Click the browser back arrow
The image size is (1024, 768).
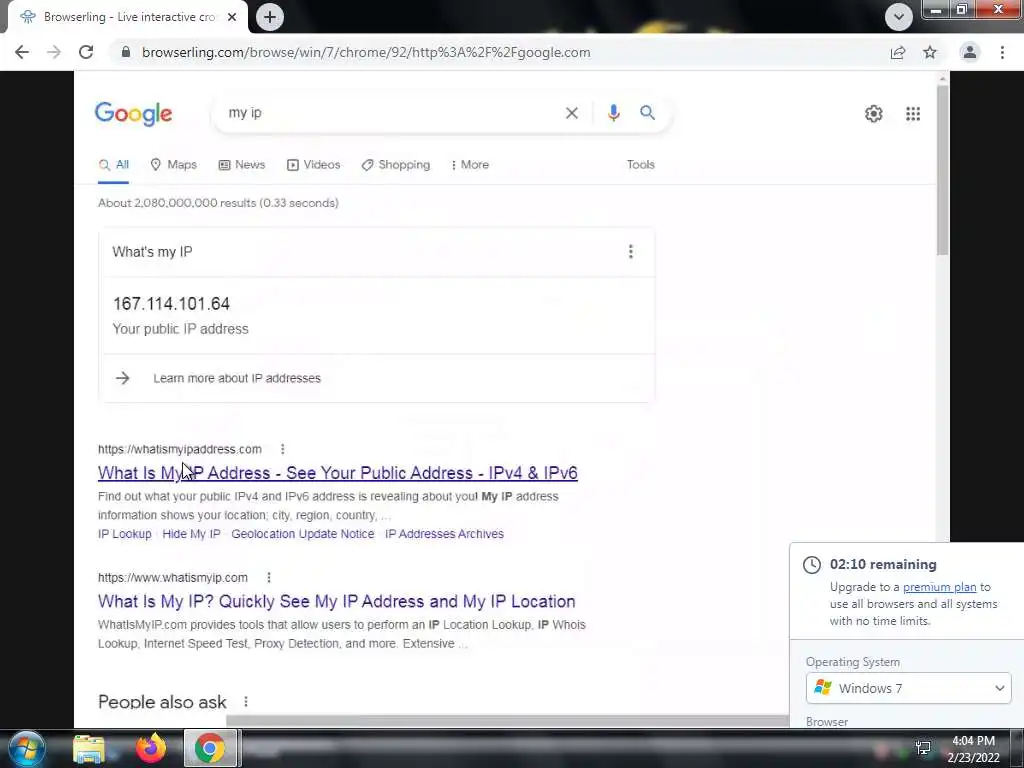click(x=22, y=52)
